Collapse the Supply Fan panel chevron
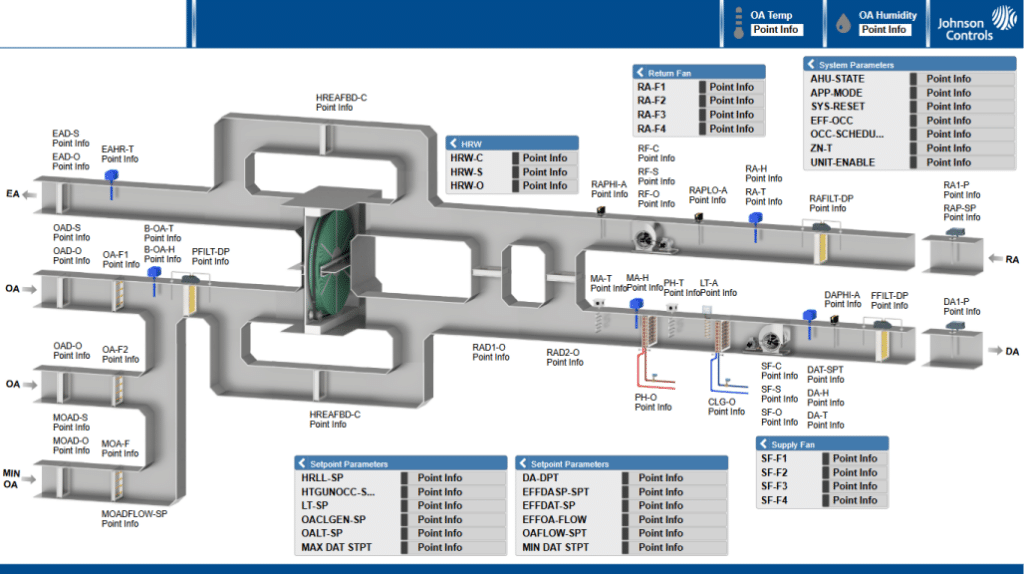The height and width of the screenshot is (574, 1024). click(763, 444)
